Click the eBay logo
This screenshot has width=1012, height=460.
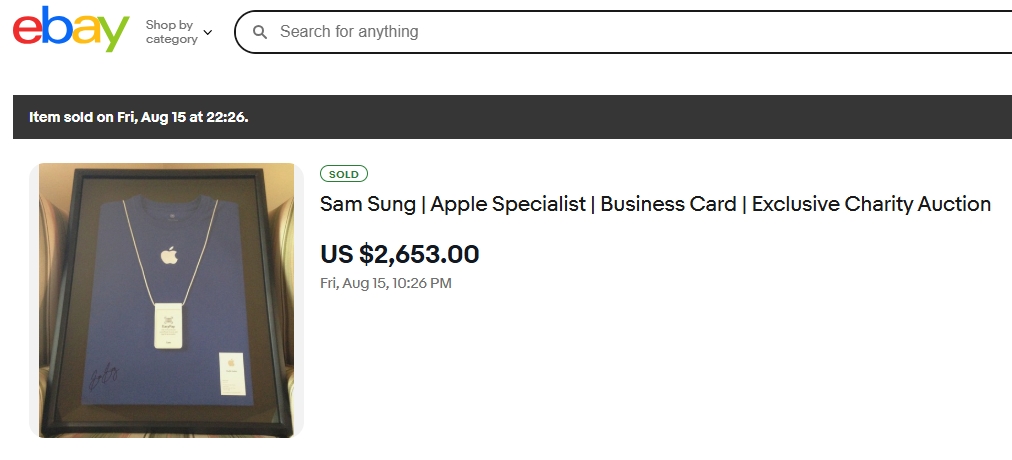click(71, 30)
